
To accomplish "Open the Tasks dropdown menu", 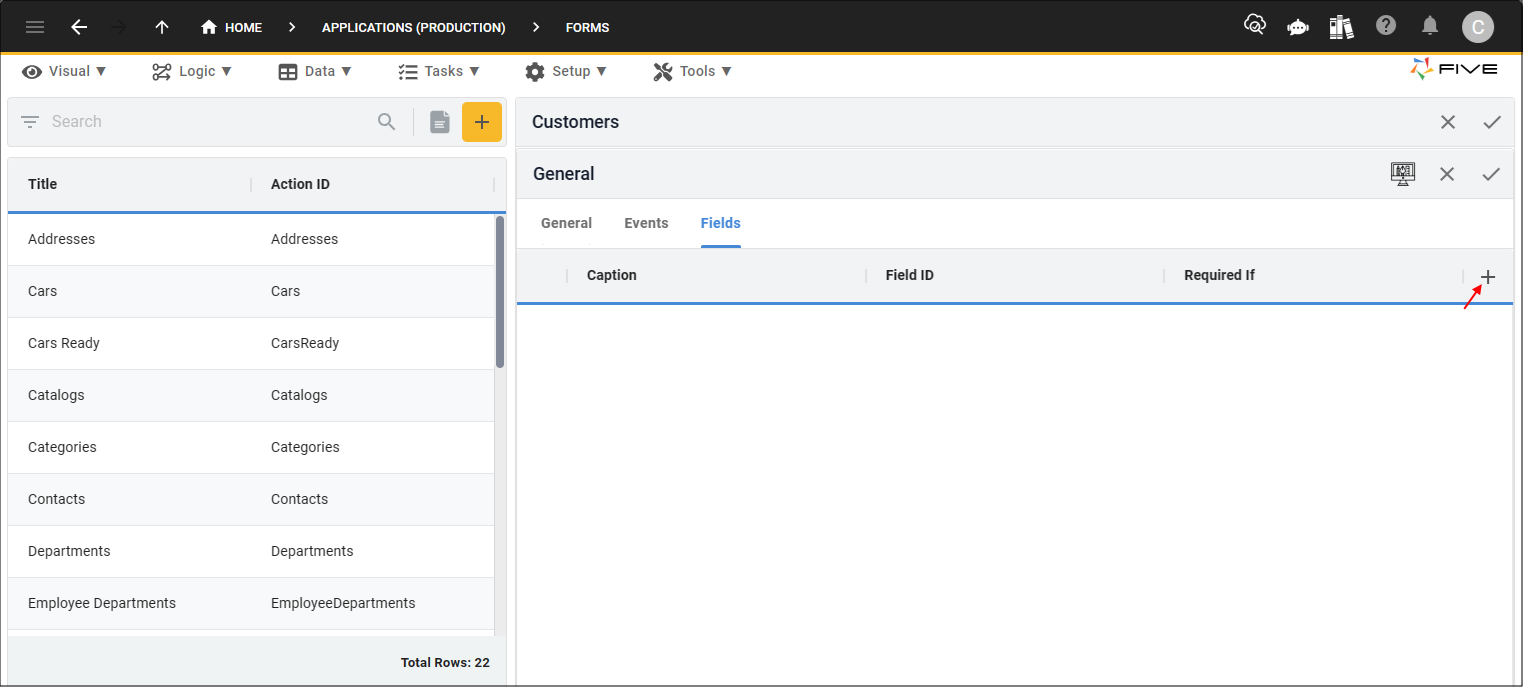I will (439, 71).
